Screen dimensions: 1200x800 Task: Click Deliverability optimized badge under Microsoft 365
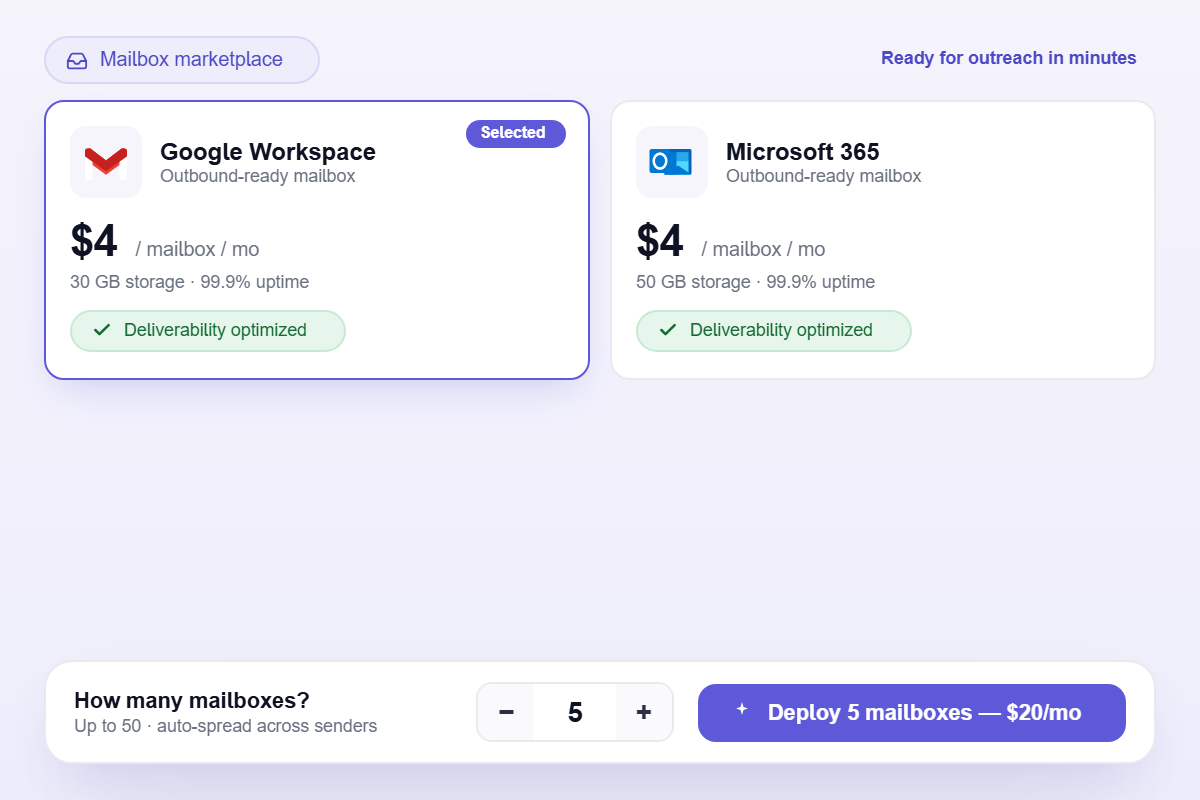(x=774, y=330)
